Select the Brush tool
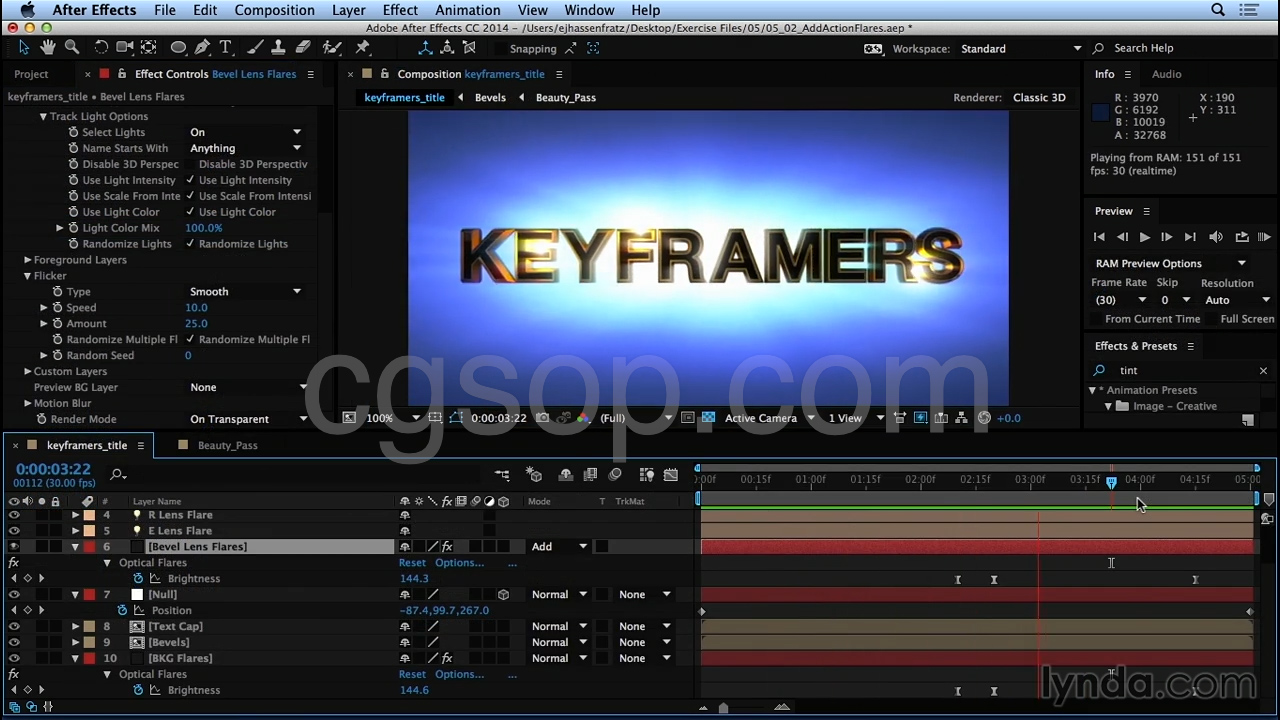The width and height of the screenshot is (1280, 720). (x=255, y=48)
